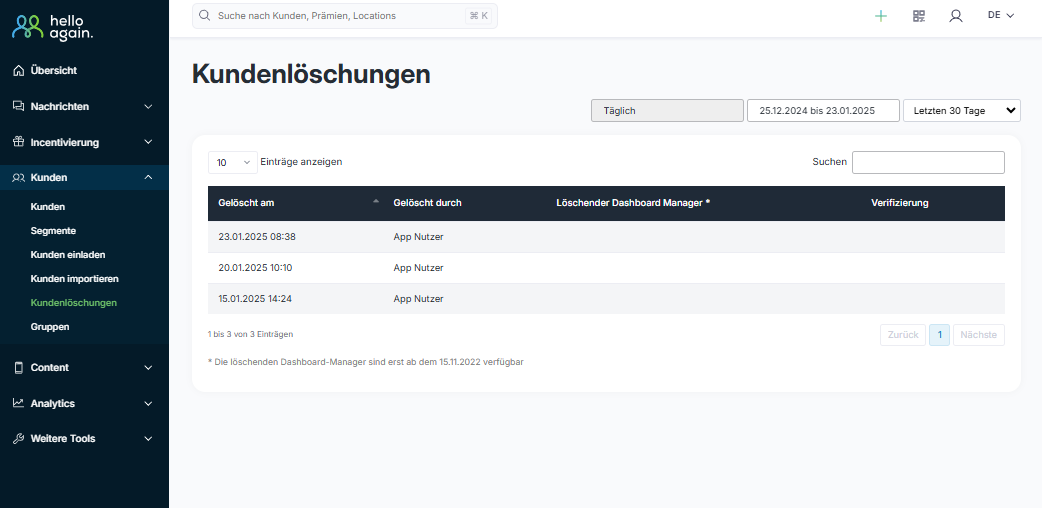Expand the Weitere Tools chevron
Viewport: 1042px width, 508px height.
pos(148,439)
